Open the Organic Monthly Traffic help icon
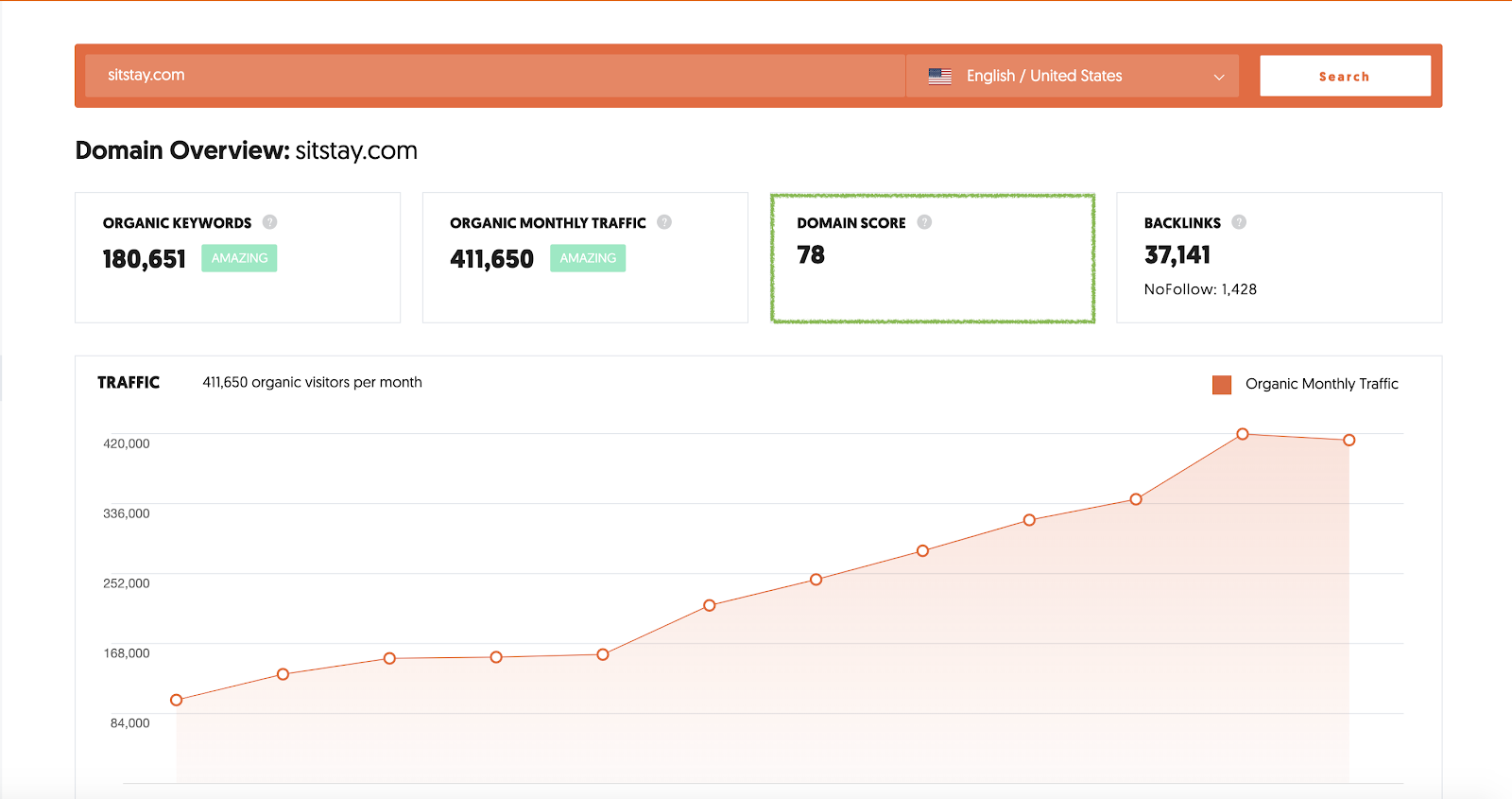Screen dimensions: 1512x799 (664, 222)
